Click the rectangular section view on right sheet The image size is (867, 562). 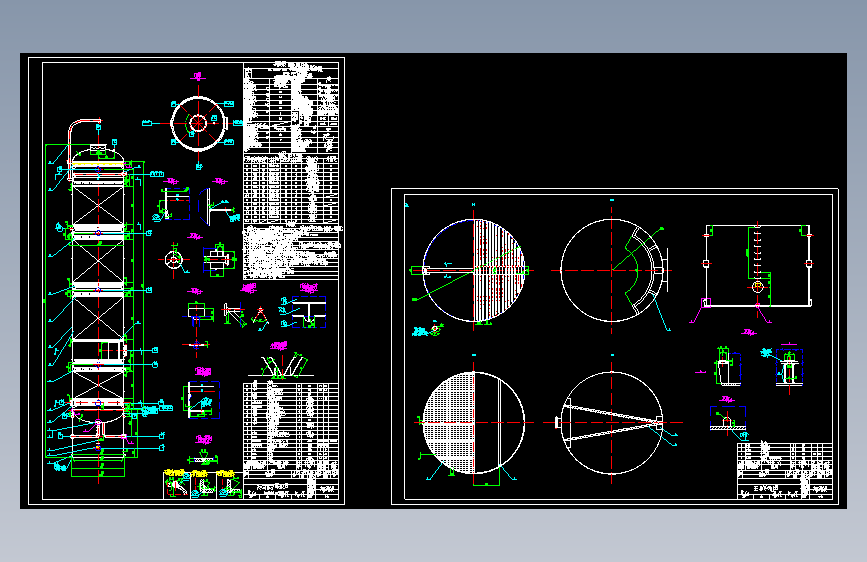pyautogui.click(x=758, y=266)
